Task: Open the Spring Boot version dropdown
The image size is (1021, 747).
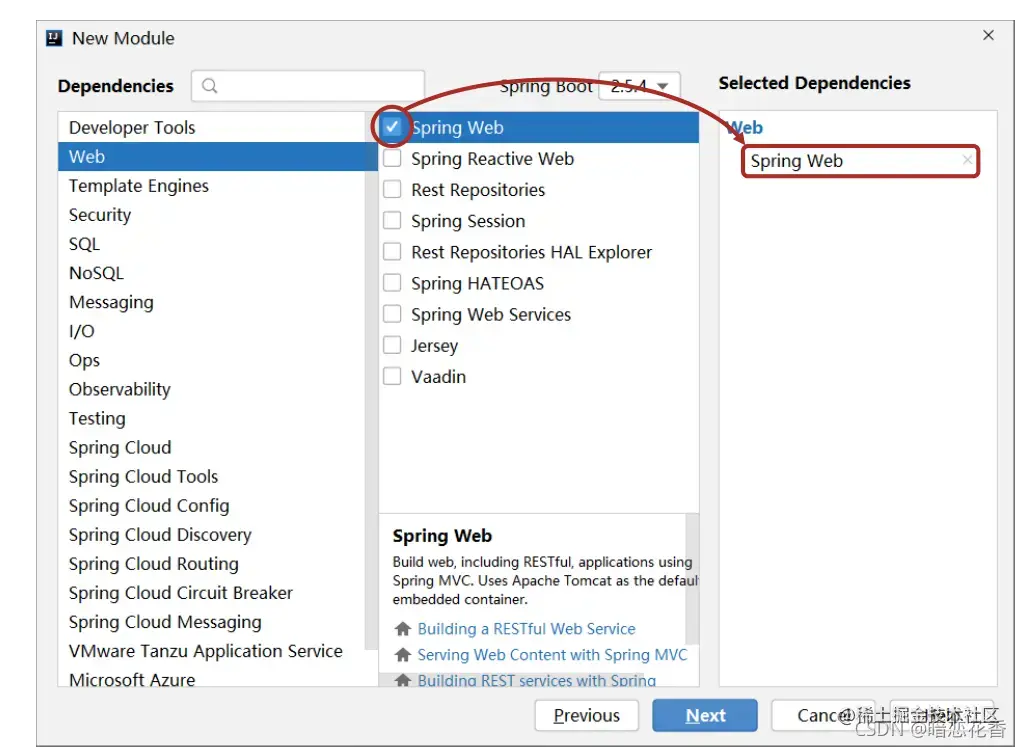Action: tap(639, 86)
